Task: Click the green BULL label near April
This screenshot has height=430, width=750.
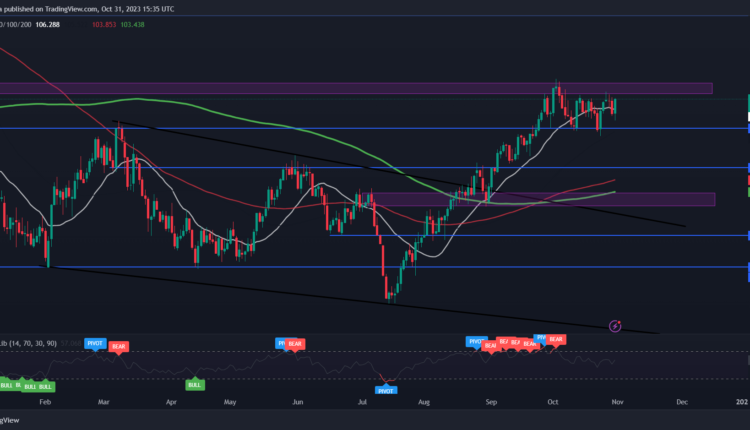Action: (x=194, y=384)
